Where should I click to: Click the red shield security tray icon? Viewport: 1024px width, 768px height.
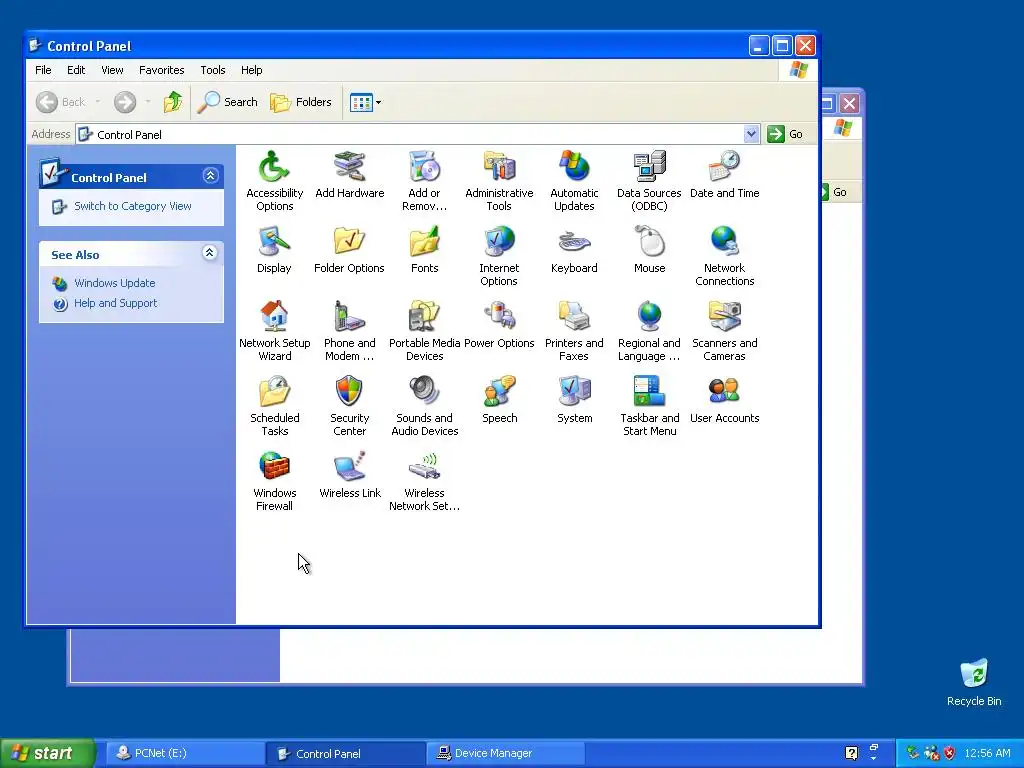(950, 753)
